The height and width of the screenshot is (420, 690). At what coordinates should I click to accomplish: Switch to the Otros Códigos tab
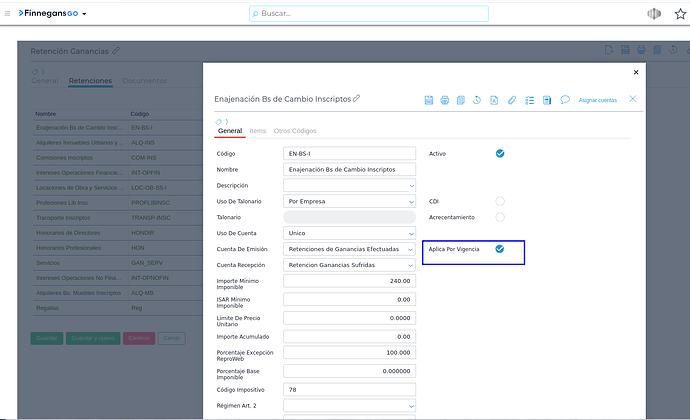pos(295,131)
